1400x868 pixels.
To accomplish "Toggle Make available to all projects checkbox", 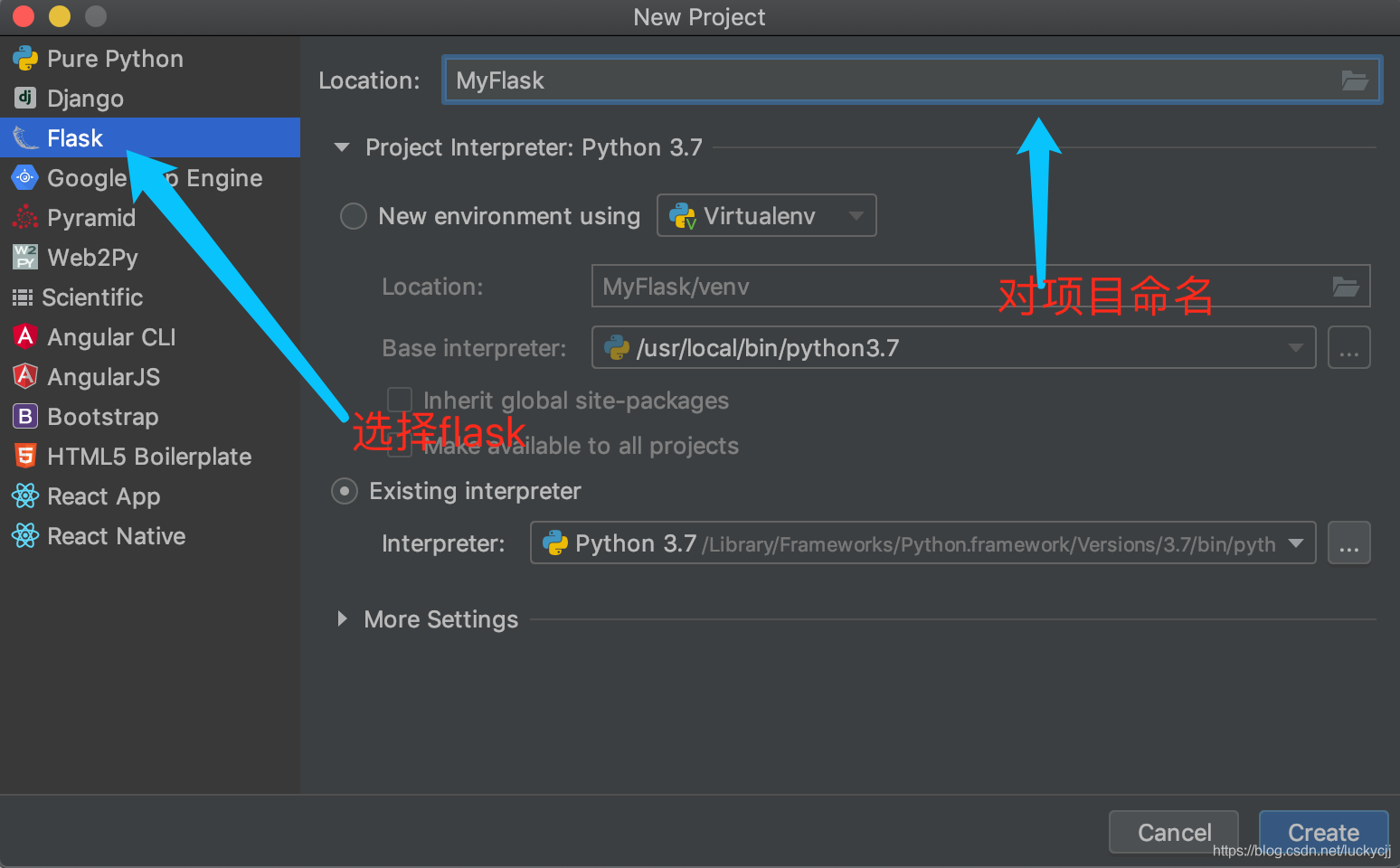I will (x=400, y=445).
